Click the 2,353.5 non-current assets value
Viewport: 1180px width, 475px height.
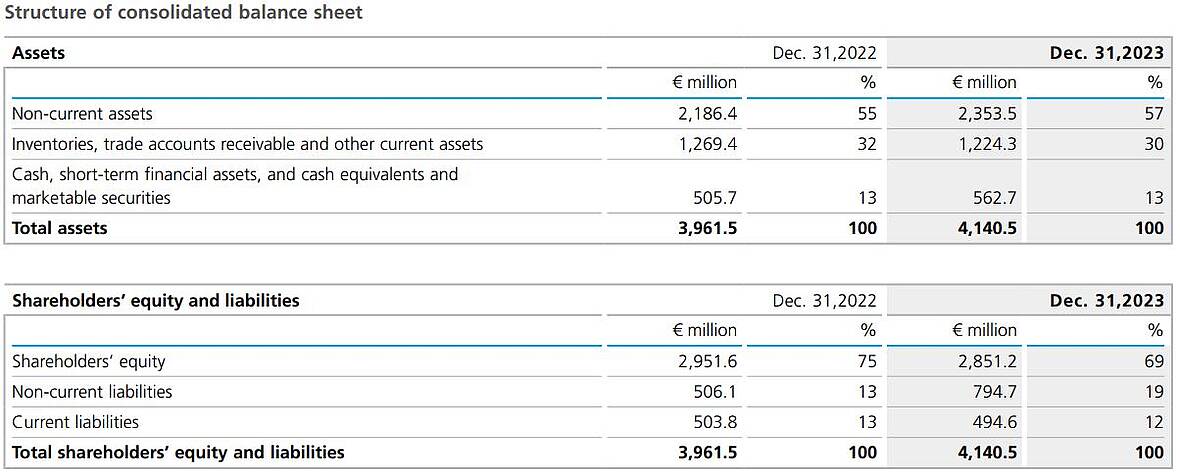987,114
